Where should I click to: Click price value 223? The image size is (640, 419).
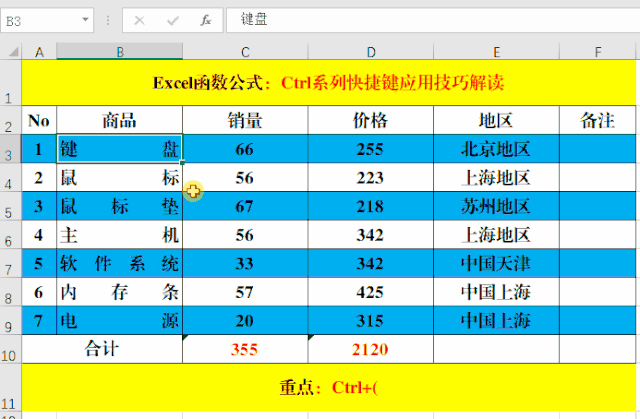(x=371, y=177)
